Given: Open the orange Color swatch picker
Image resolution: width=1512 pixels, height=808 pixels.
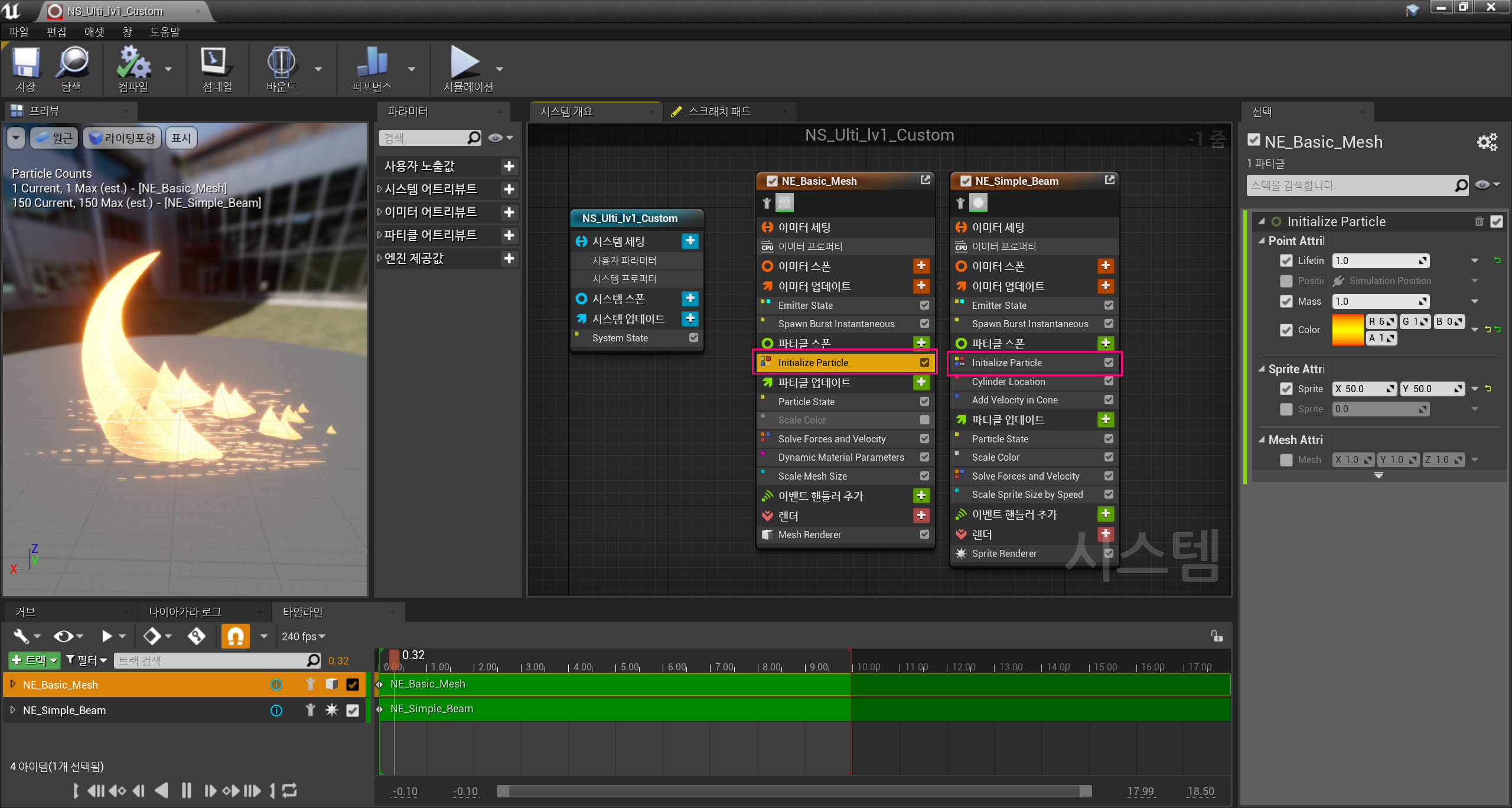Looking at the screenshot, I should click(1347, 330).
